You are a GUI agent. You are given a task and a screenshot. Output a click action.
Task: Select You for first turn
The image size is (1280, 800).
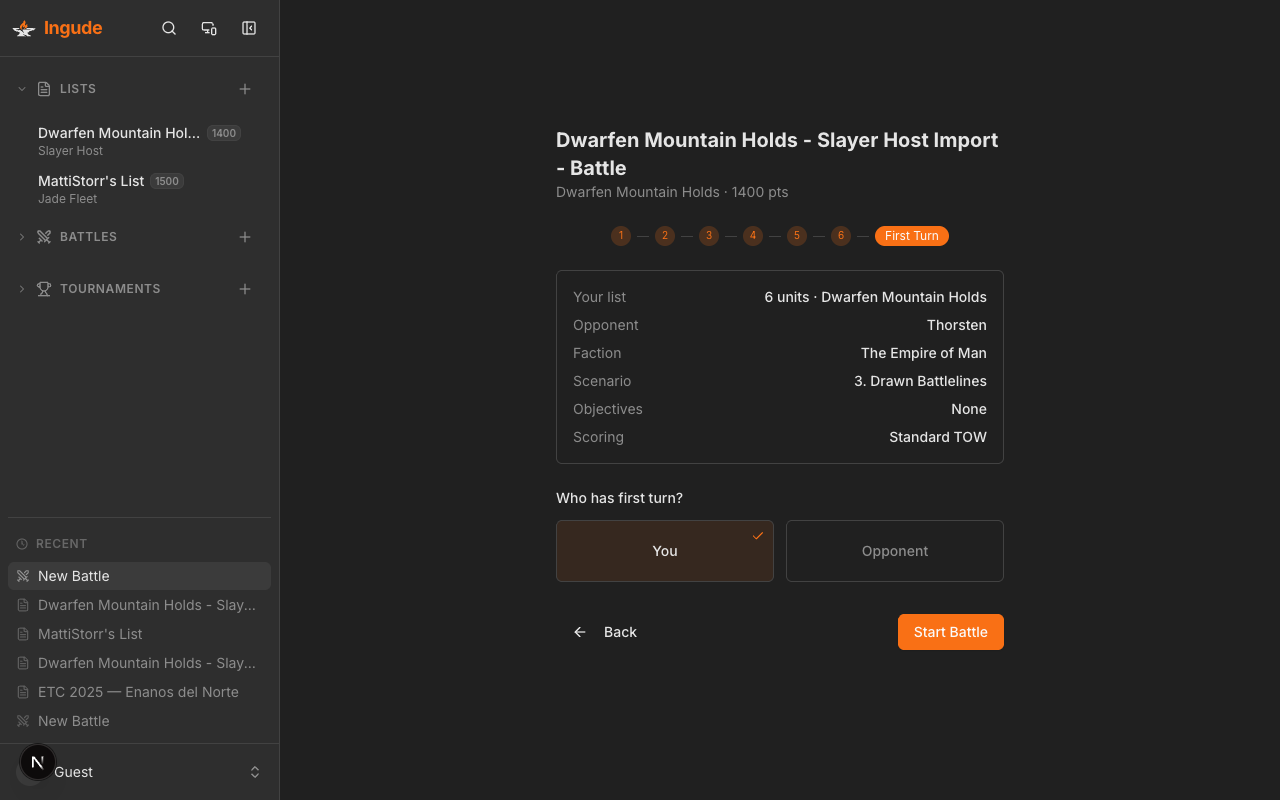664,551
